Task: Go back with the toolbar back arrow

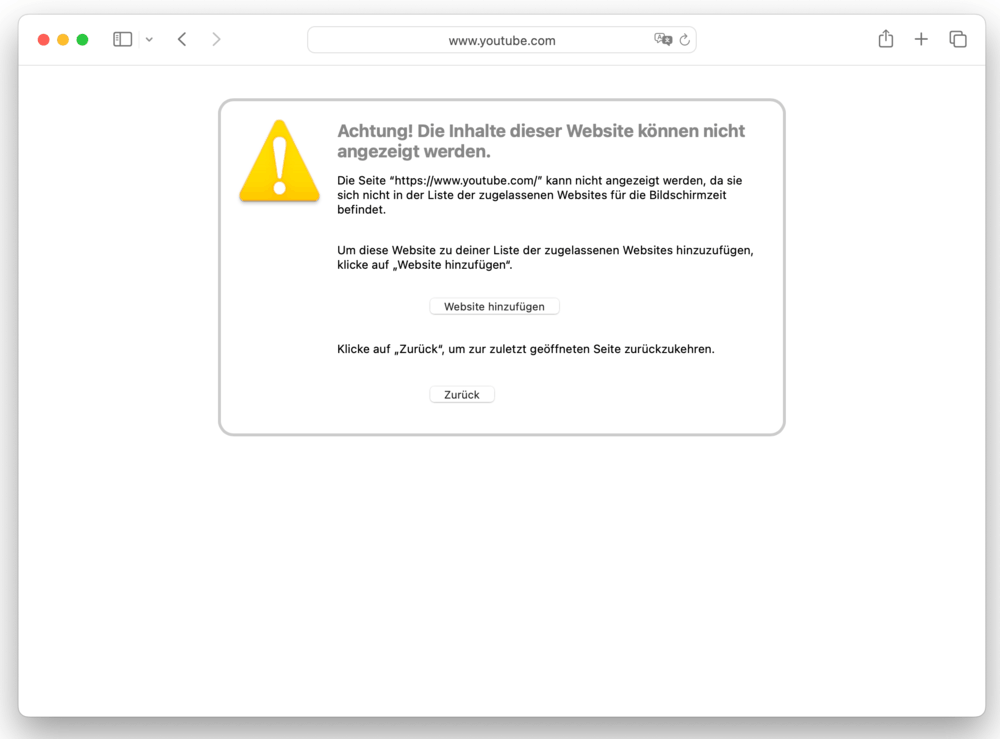Action: (x=182, y=40)
